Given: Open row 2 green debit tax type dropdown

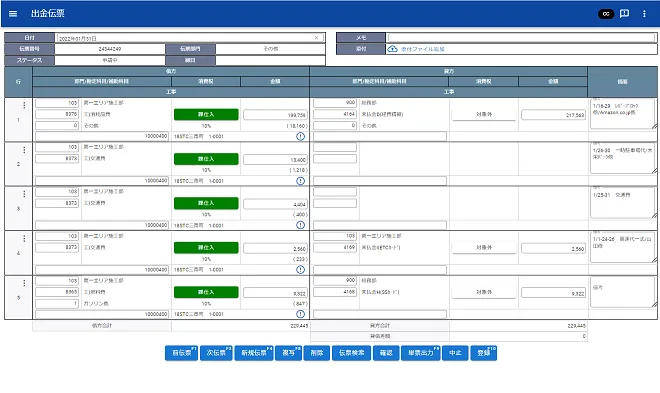Looking at the screenshot, I should pos(206,159).
